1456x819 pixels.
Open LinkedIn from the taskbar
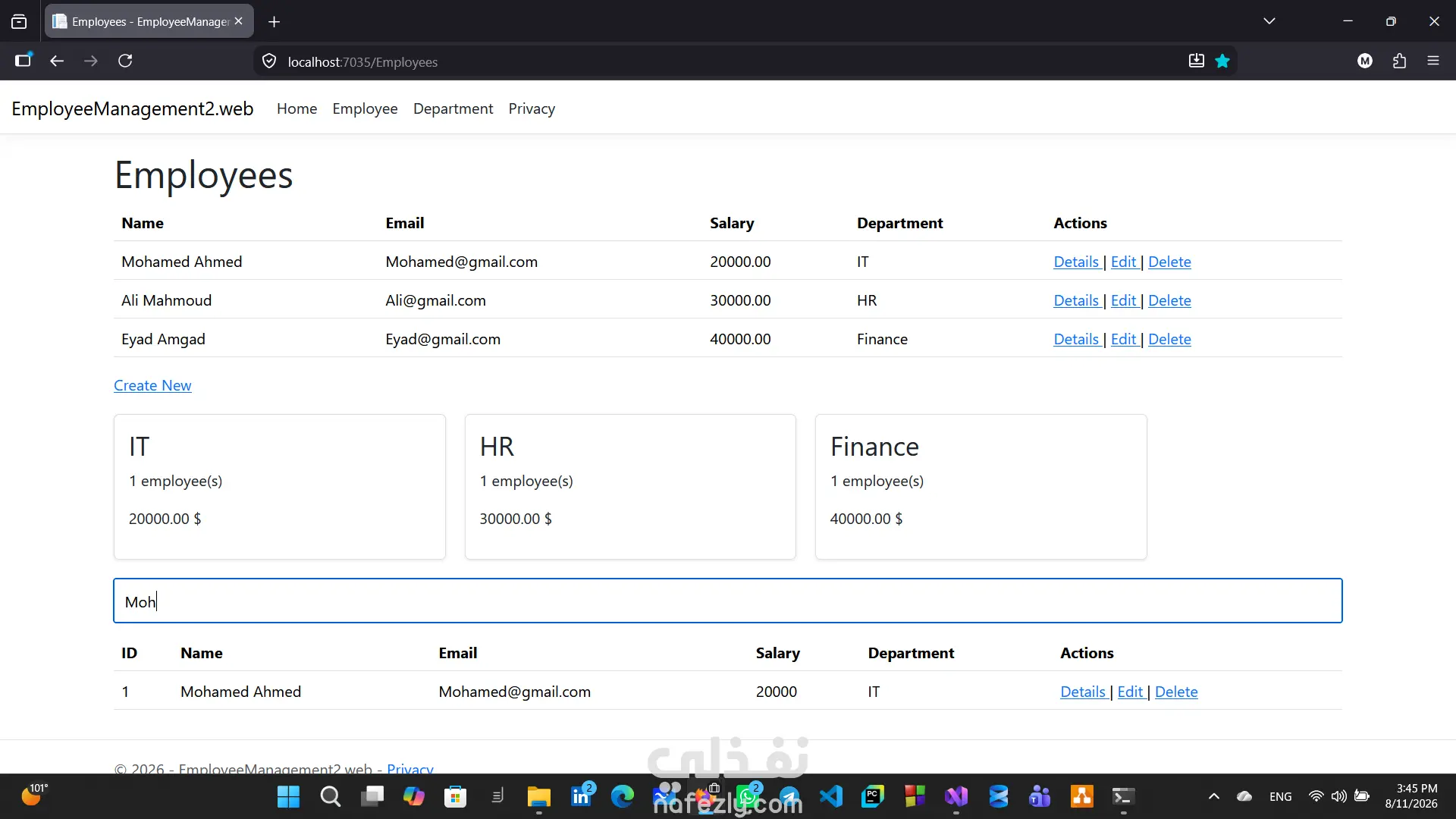[582, 796]
